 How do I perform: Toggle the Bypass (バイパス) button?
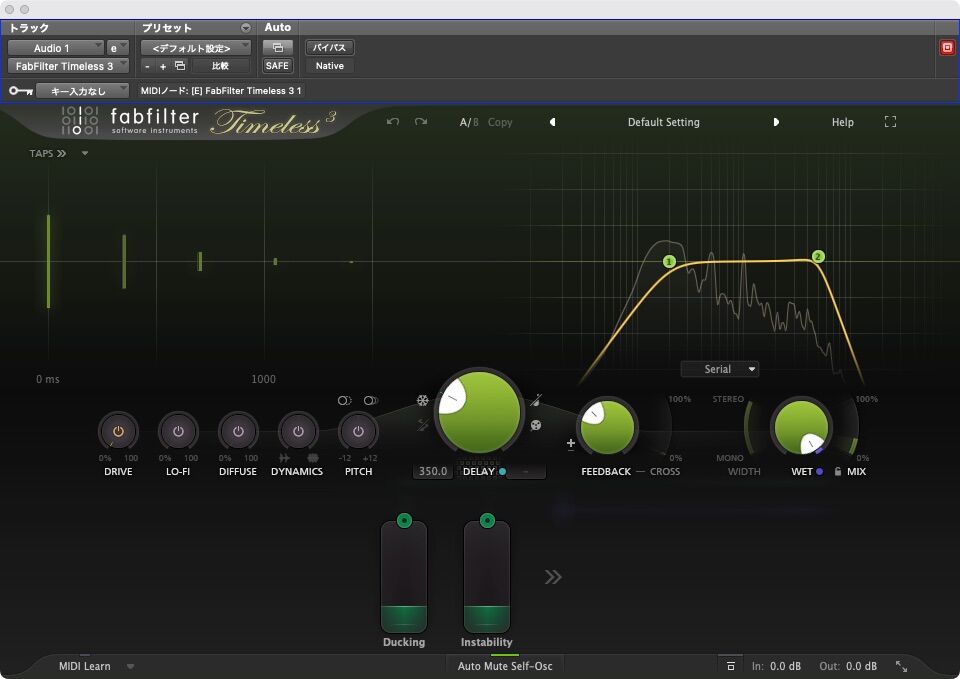(329, 47)
